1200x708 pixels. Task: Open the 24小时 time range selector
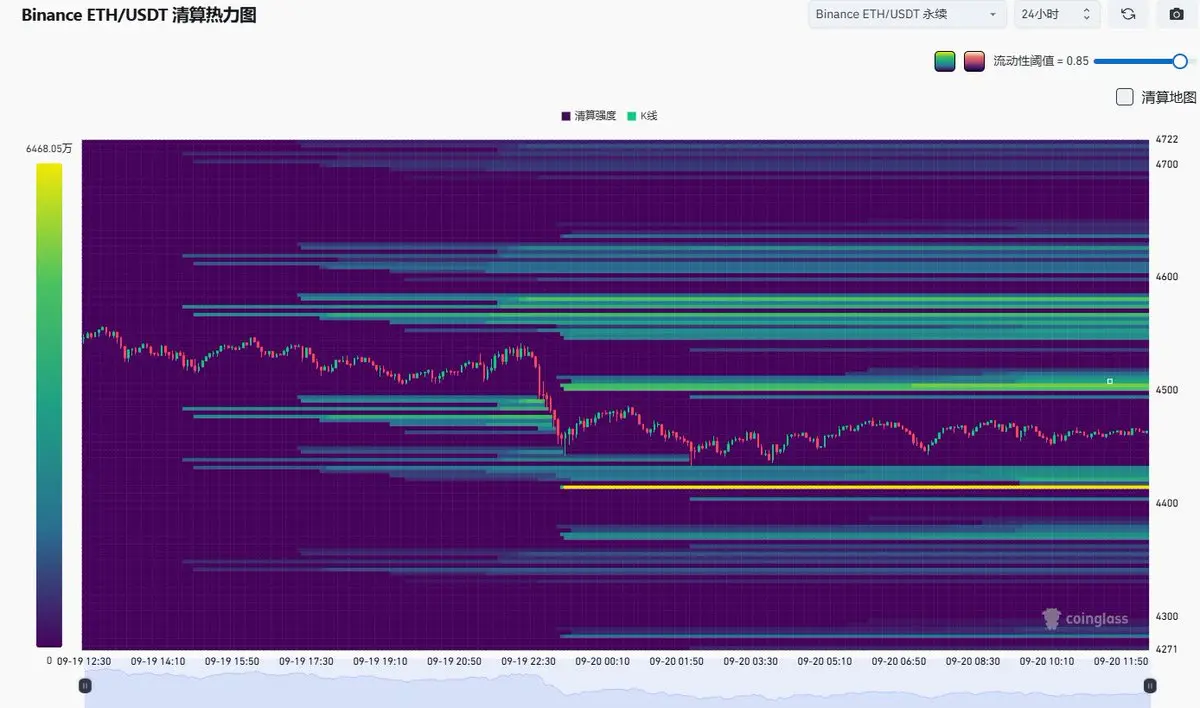pos(1057,14)
